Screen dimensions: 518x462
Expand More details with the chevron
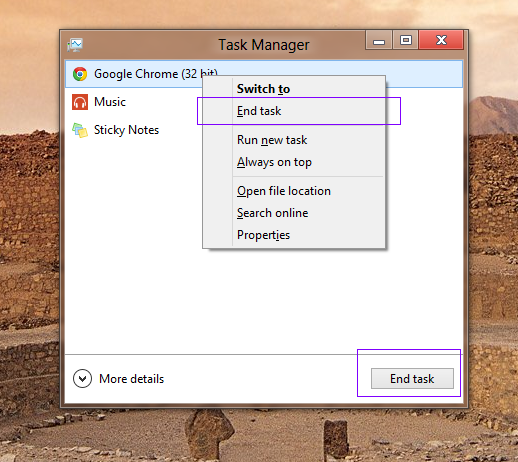point(82,379)
